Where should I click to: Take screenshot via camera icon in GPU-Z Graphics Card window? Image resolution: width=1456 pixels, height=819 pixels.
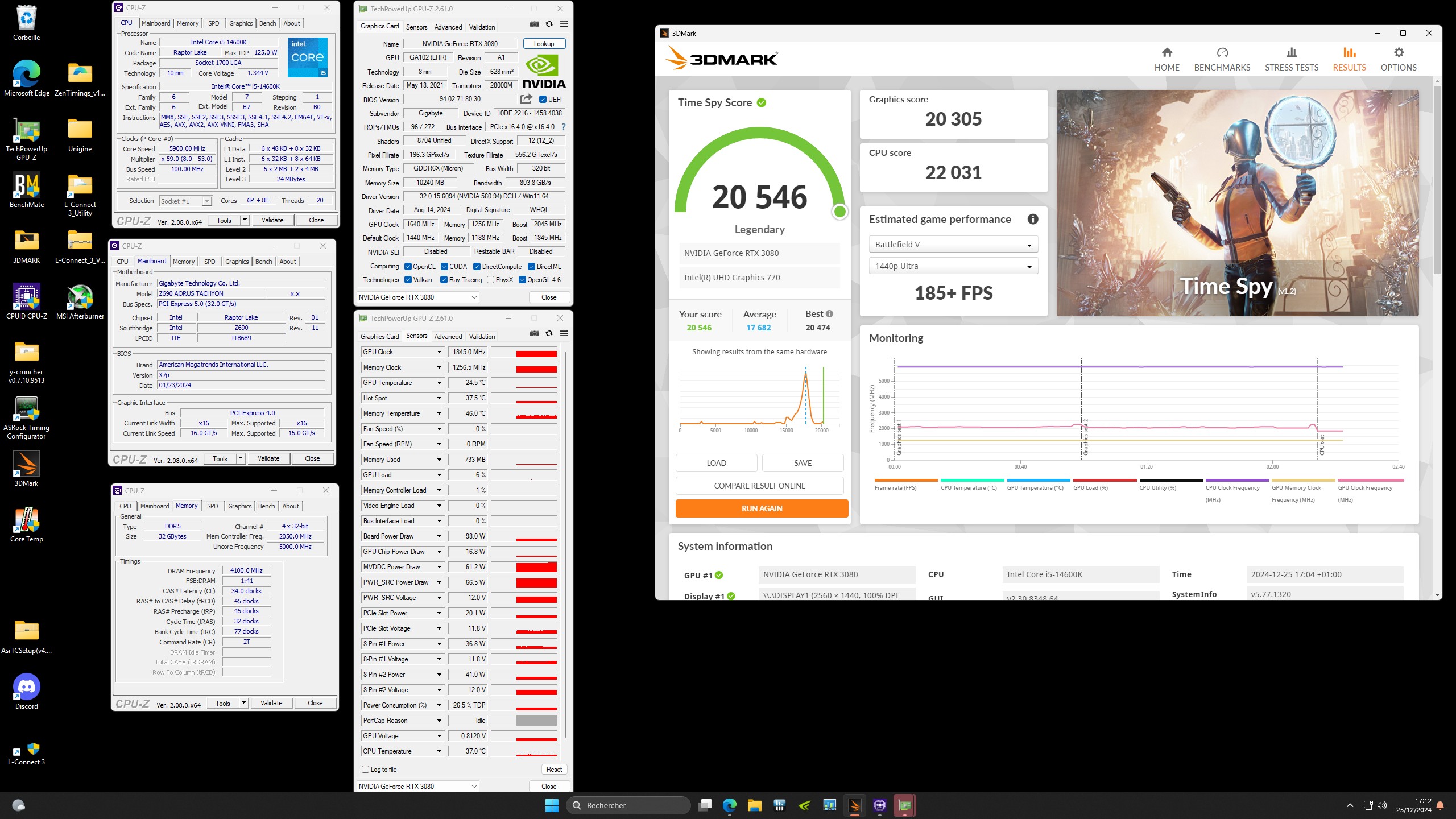pyautogui.click(x=534, y=24)
